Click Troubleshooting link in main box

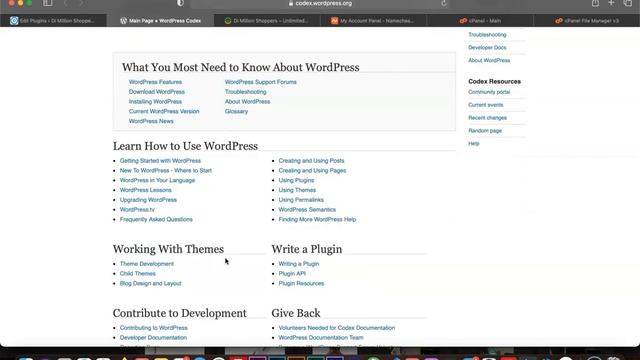[x=245, y=92]
